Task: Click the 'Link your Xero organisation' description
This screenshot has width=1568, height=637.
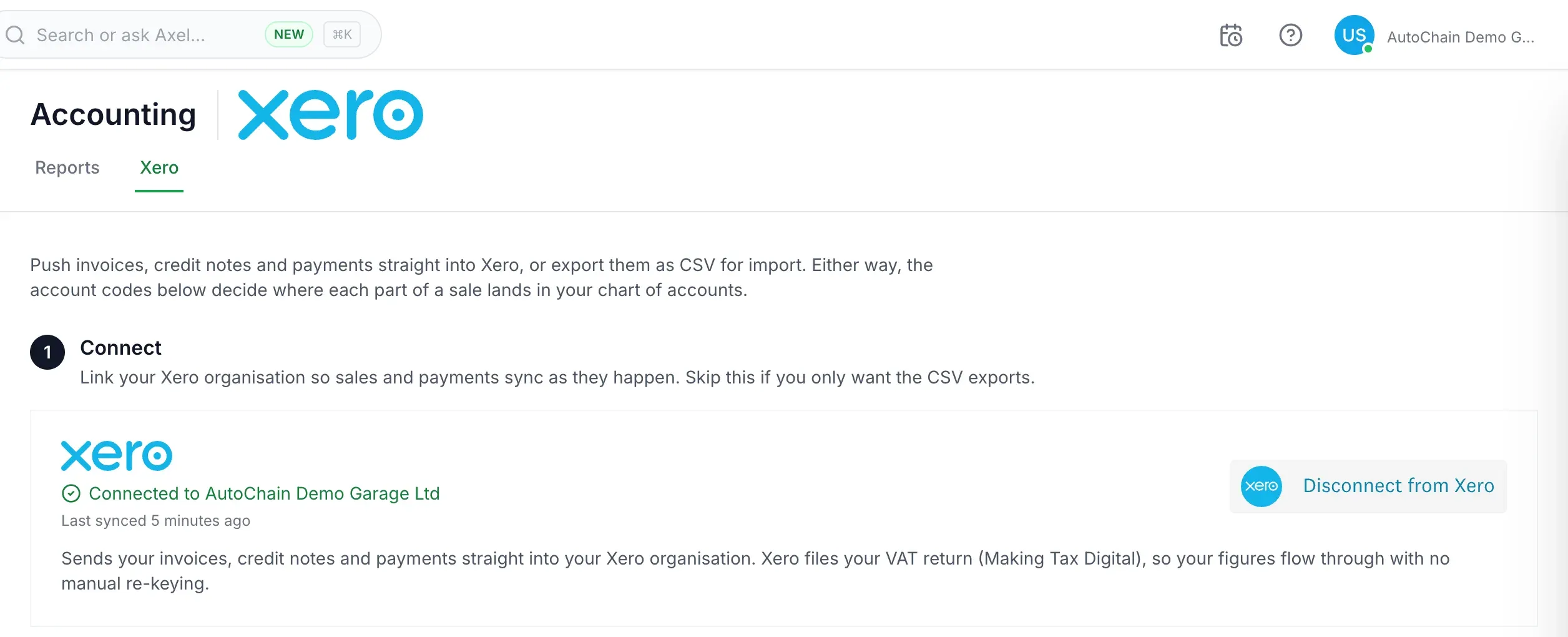Action: [557, 378]
